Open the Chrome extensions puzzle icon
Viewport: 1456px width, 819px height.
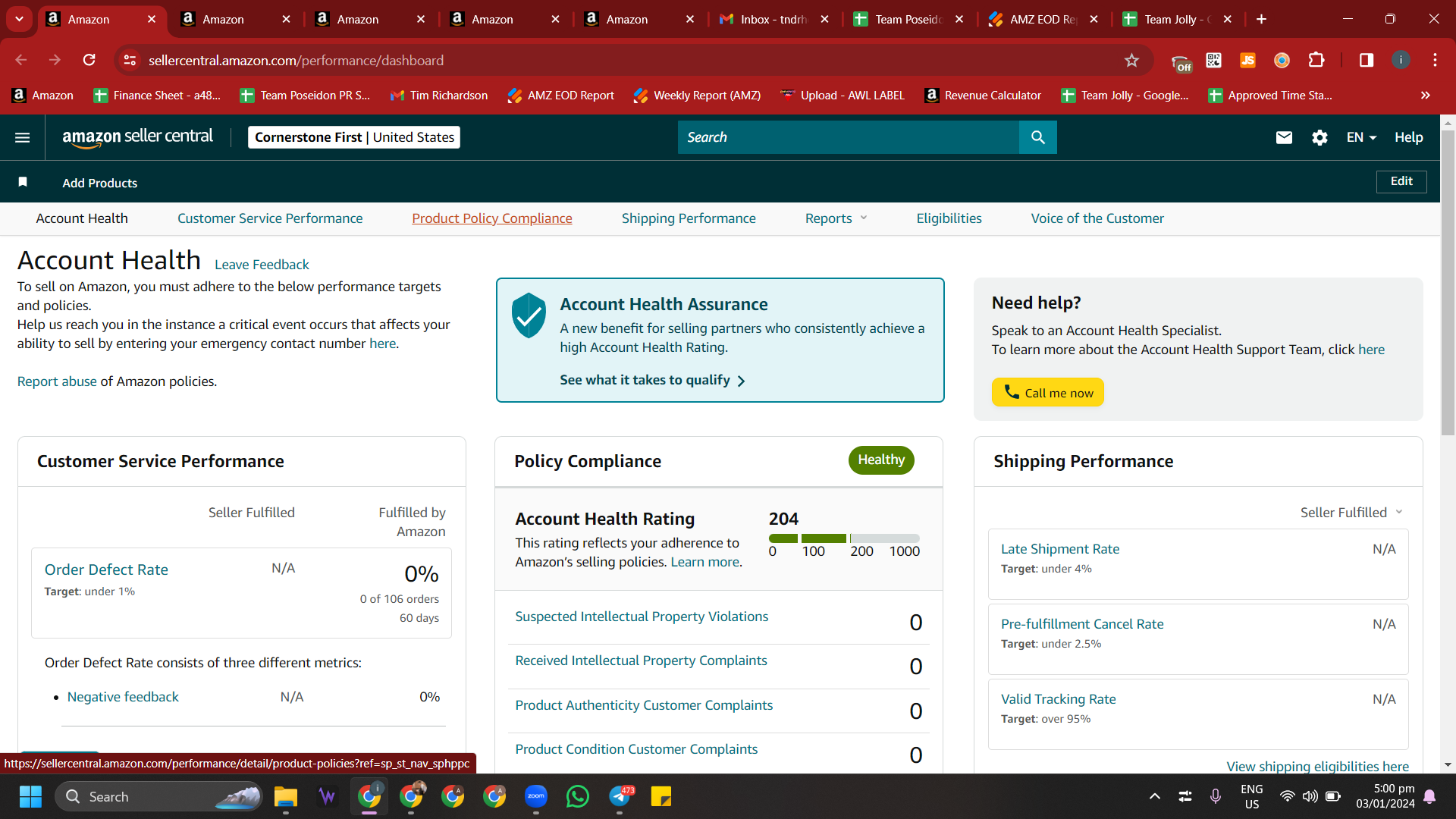click(1317, 60)
